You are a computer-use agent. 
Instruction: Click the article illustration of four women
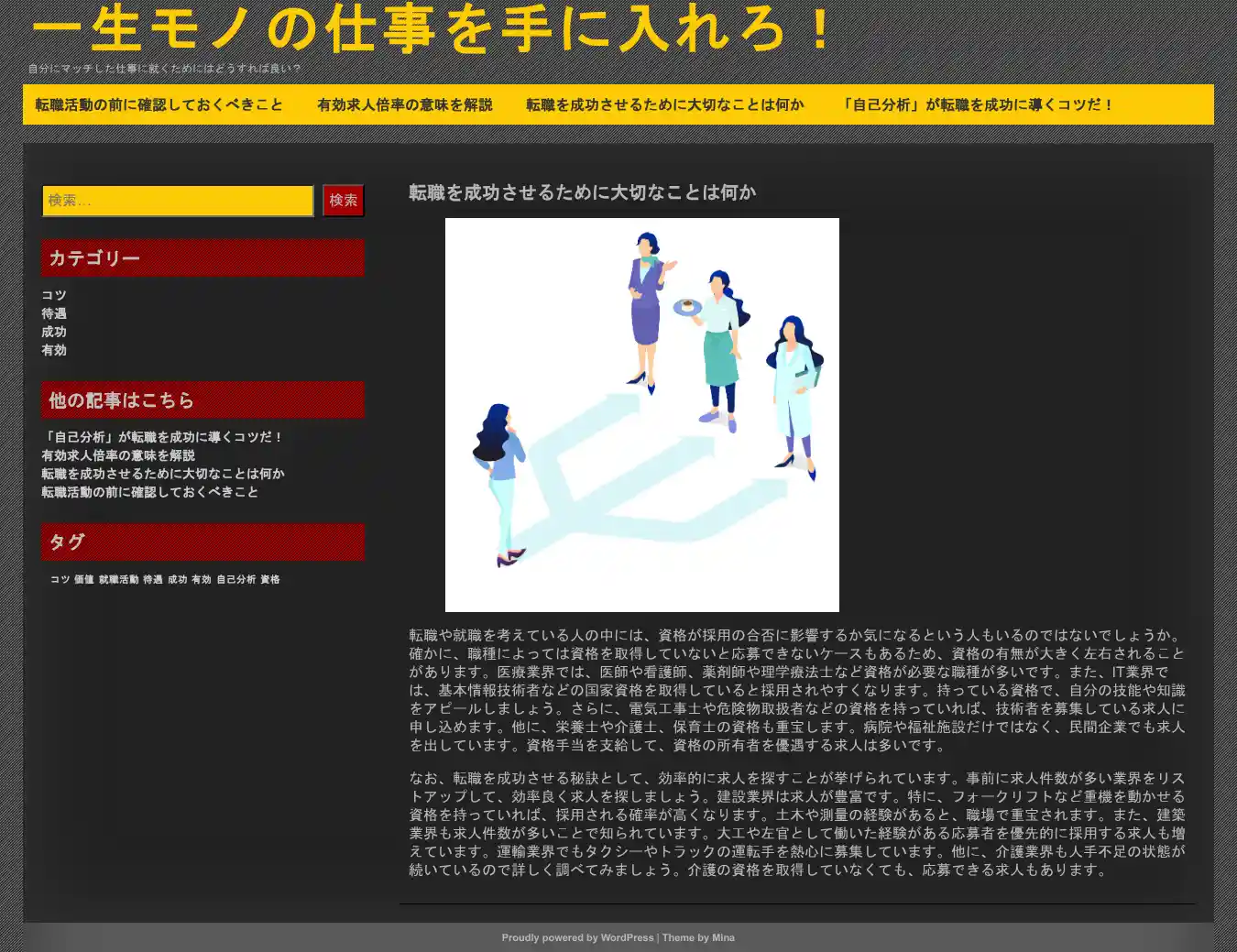[641, 414]
